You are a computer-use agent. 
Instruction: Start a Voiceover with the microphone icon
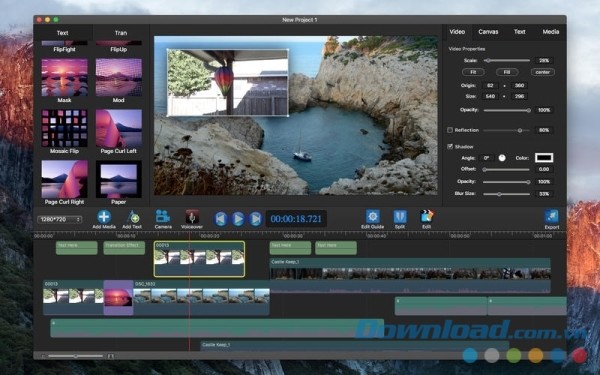(x=192, y=217)
